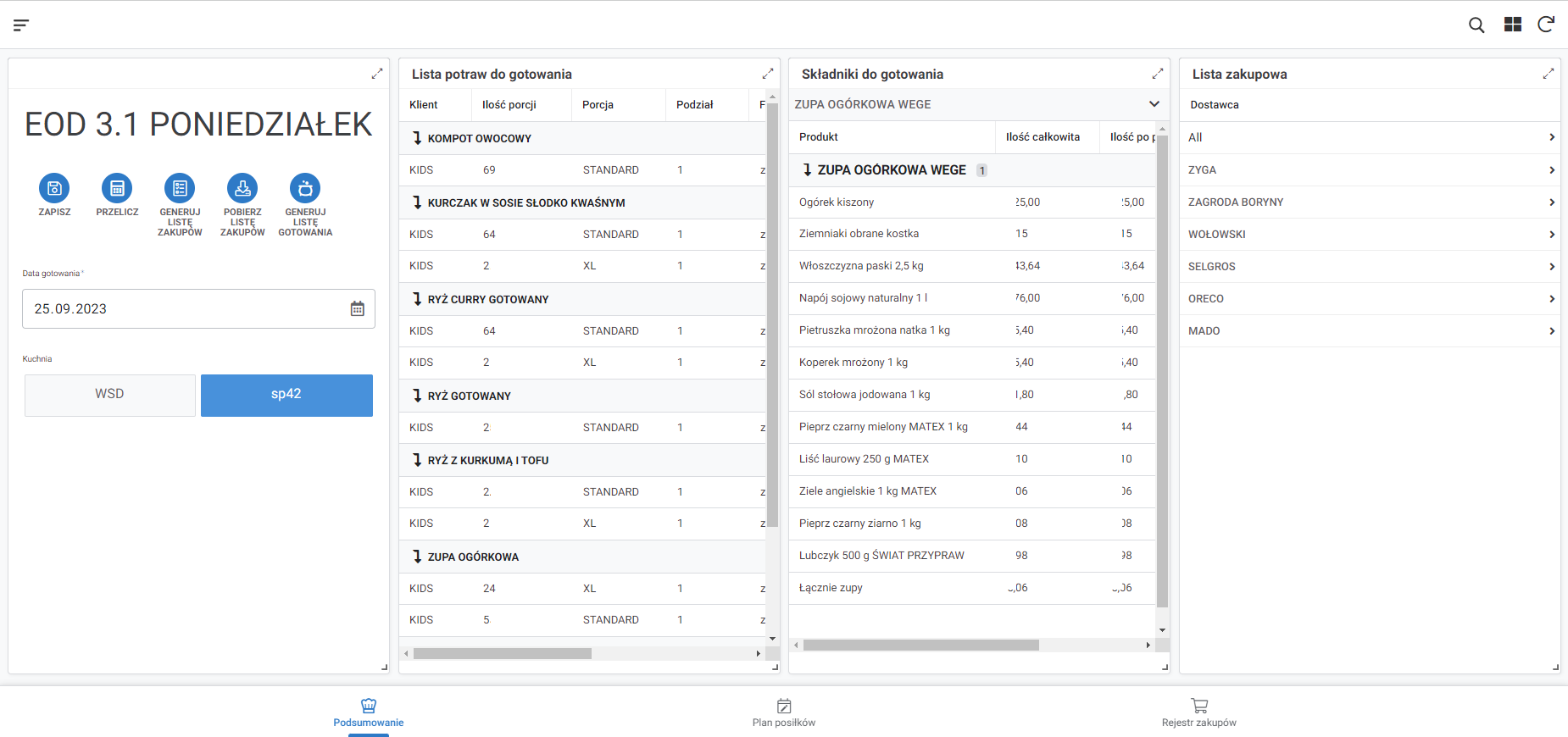1568x737 pixels.
Task: Switch to the Plan posiłków tab
Action: [x=784, y=712]
